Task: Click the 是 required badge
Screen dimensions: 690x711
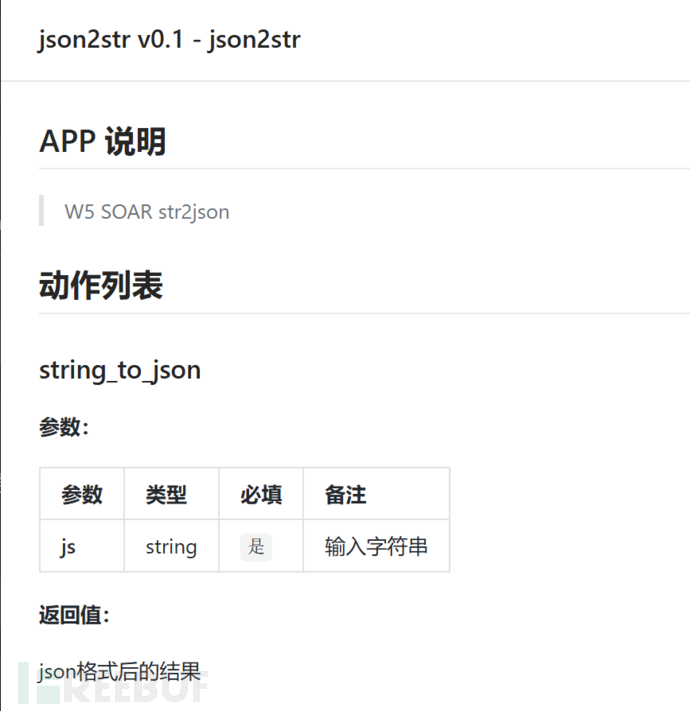Action: (256, 546)
